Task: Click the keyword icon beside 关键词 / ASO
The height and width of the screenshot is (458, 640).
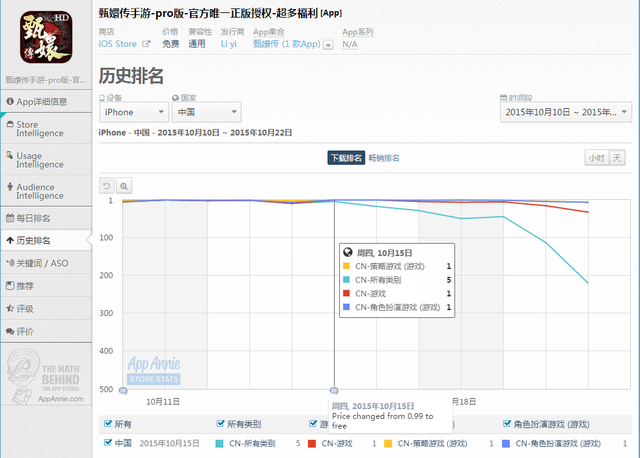Action: 10,263
